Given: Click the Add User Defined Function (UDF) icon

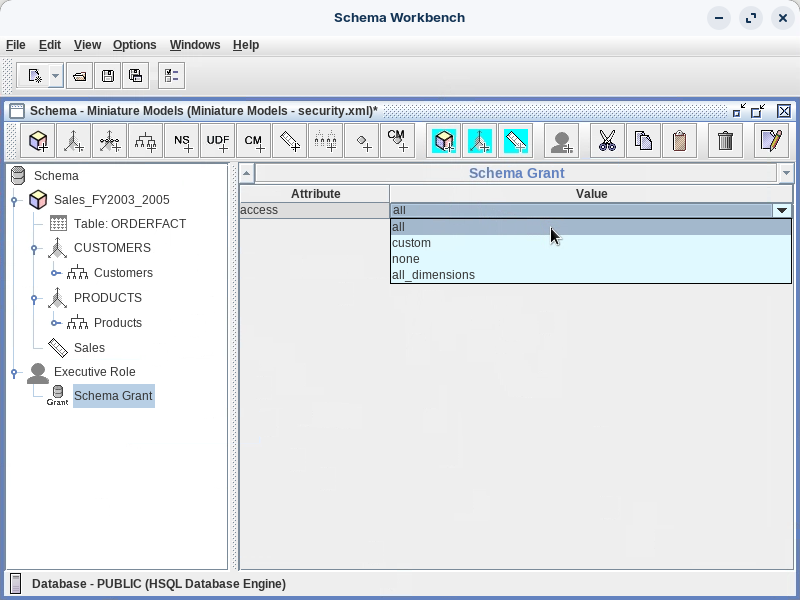Looking at the screenshot, I should coord(218,141).
